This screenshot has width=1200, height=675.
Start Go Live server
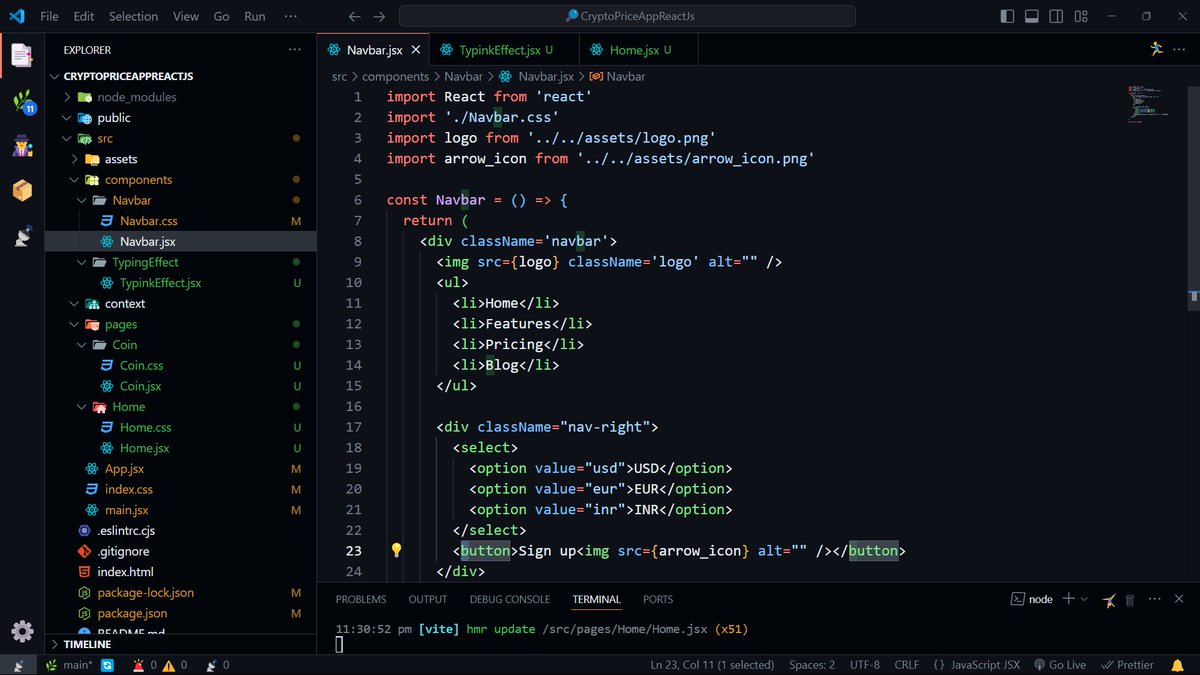click(x=1060, y=665)
